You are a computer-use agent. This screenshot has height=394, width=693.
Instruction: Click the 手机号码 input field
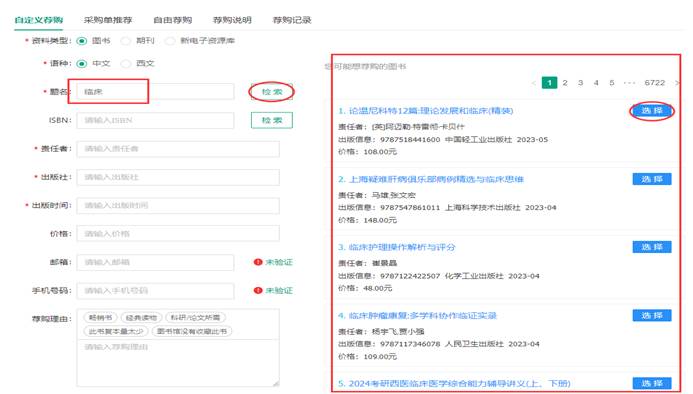coord(155,291)
